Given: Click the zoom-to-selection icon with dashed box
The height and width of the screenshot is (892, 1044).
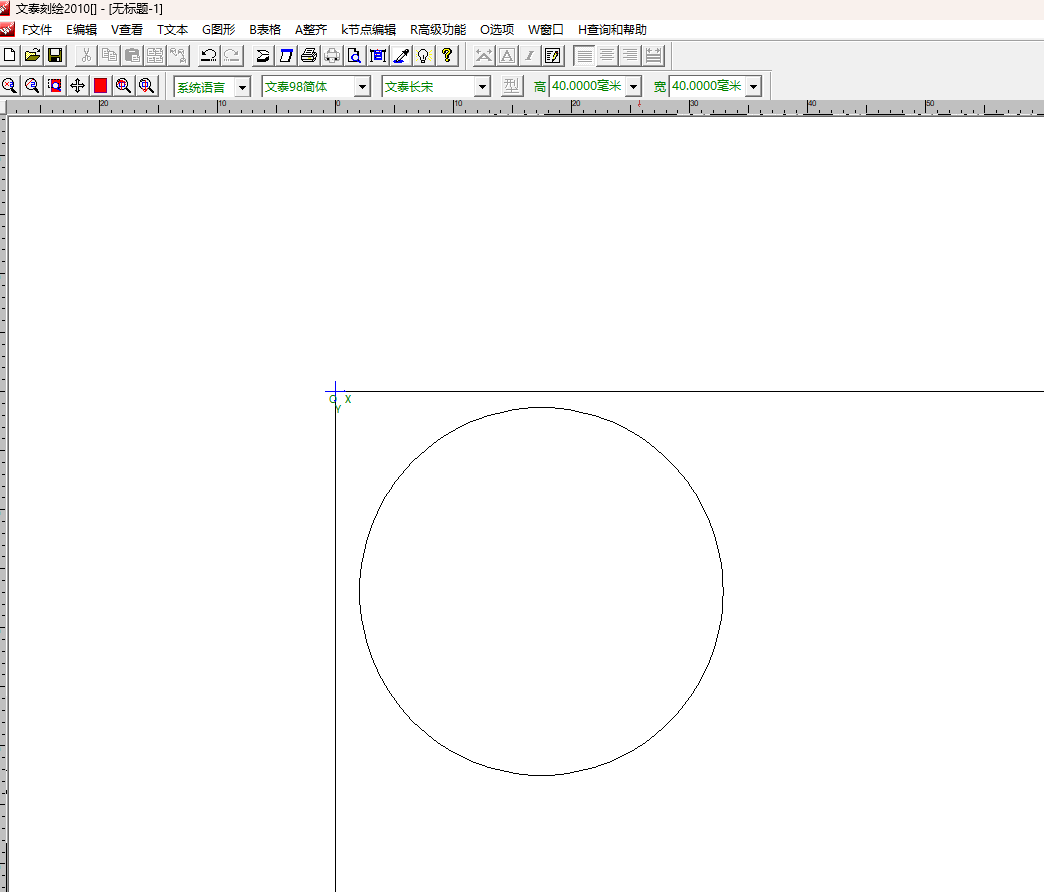Looking at the screenshot, I should pyautogui.click(x=55, y=86).
